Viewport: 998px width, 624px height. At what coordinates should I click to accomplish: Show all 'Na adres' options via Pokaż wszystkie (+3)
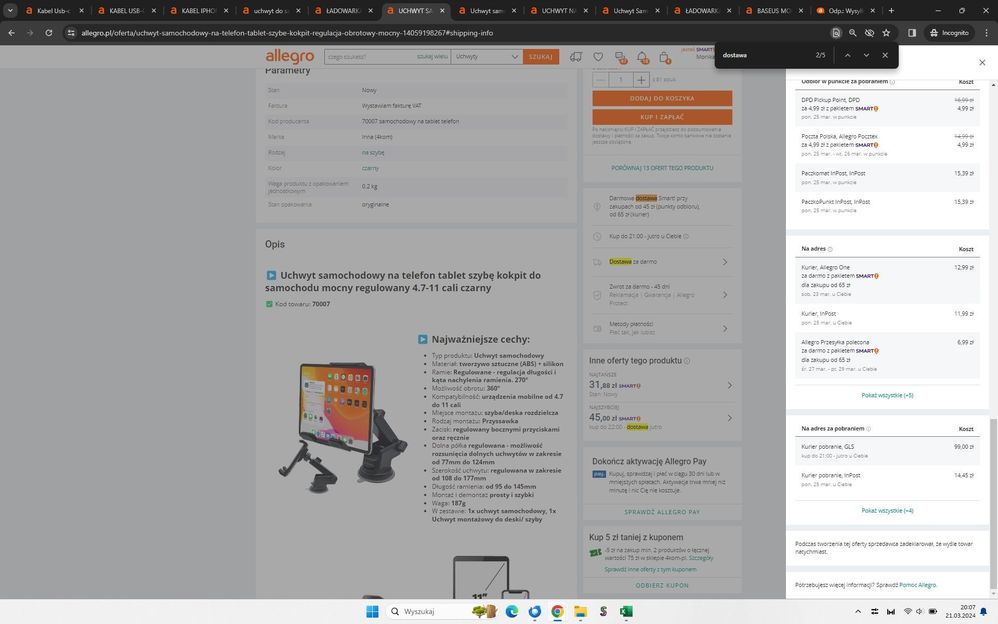887,395
